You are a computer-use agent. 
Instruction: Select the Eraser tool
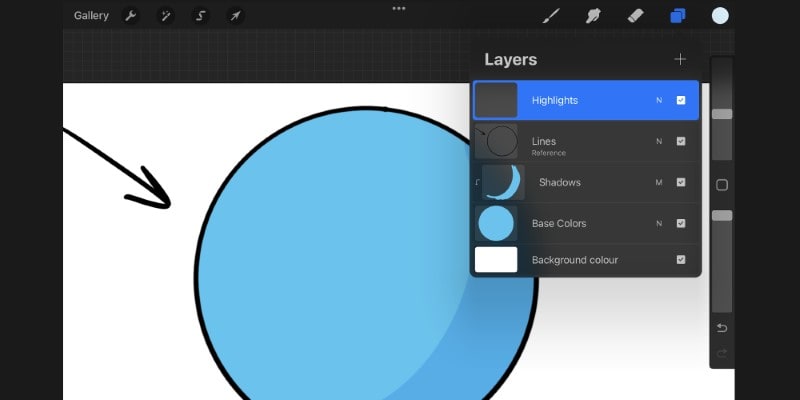click(x=636, y=16)
